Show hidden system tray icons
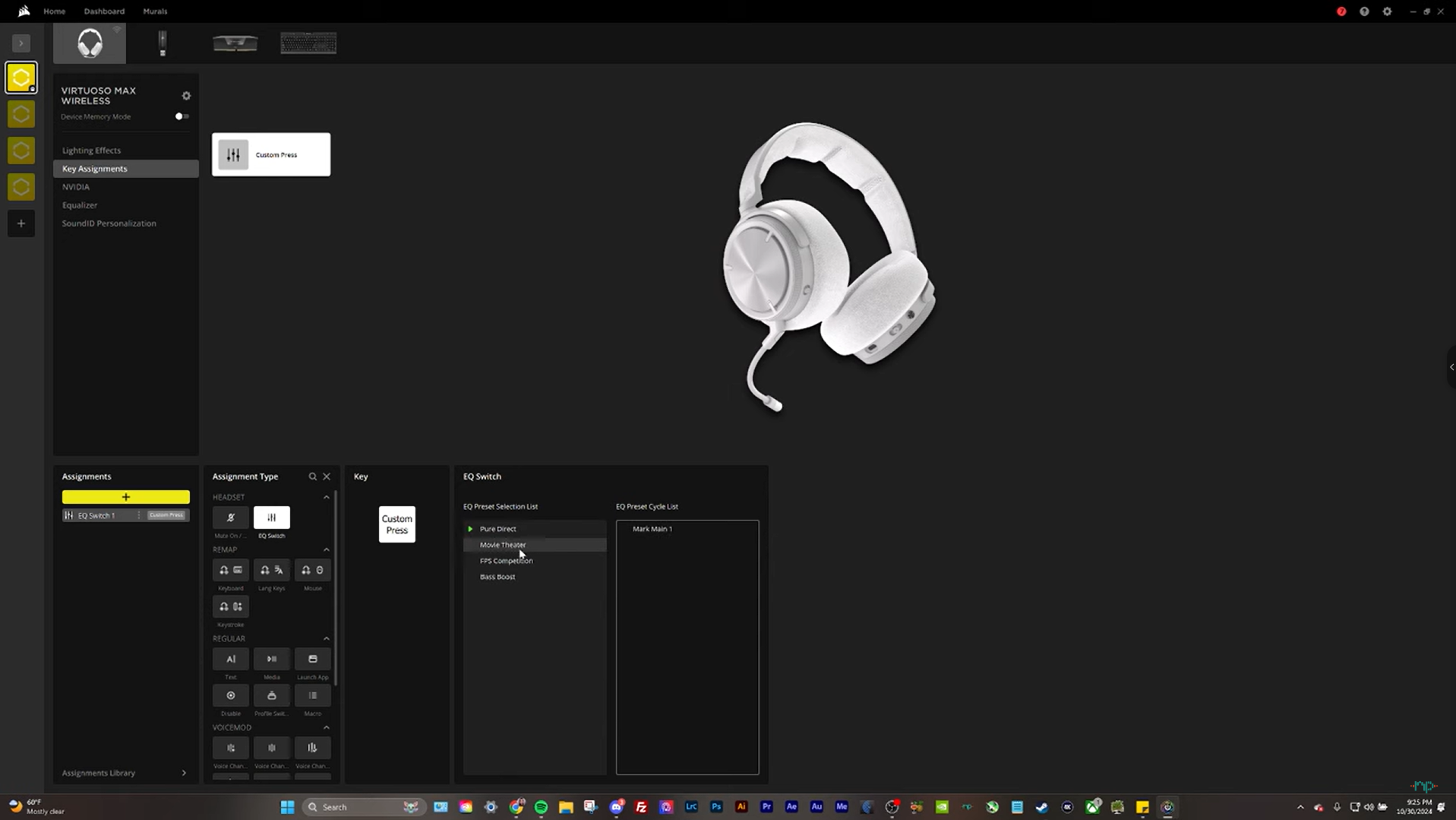 click(1300, 807)
